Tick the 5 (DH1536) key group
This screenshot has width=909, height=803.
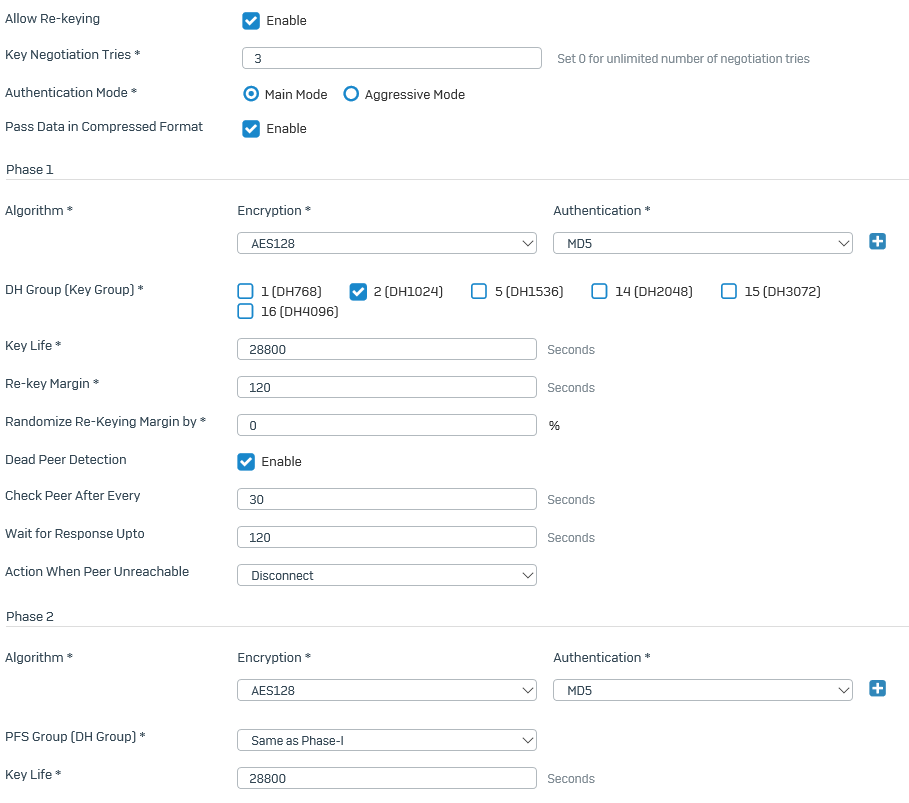point(479,291)
